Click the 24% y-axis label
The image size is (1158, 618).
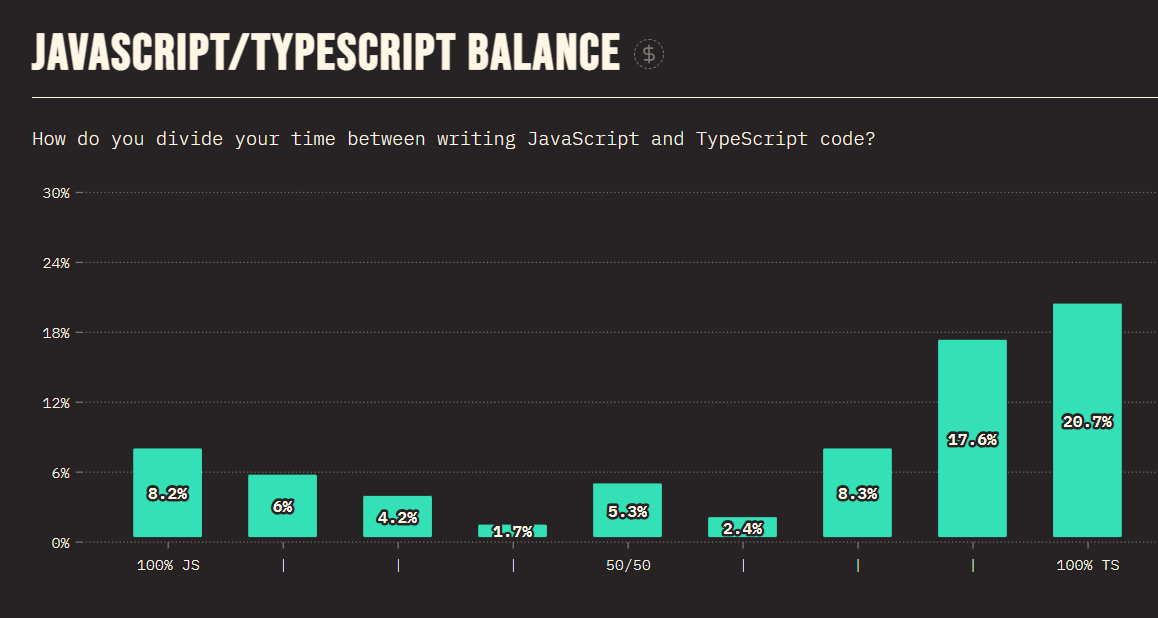pyautogui.click(x=56, y=263)
